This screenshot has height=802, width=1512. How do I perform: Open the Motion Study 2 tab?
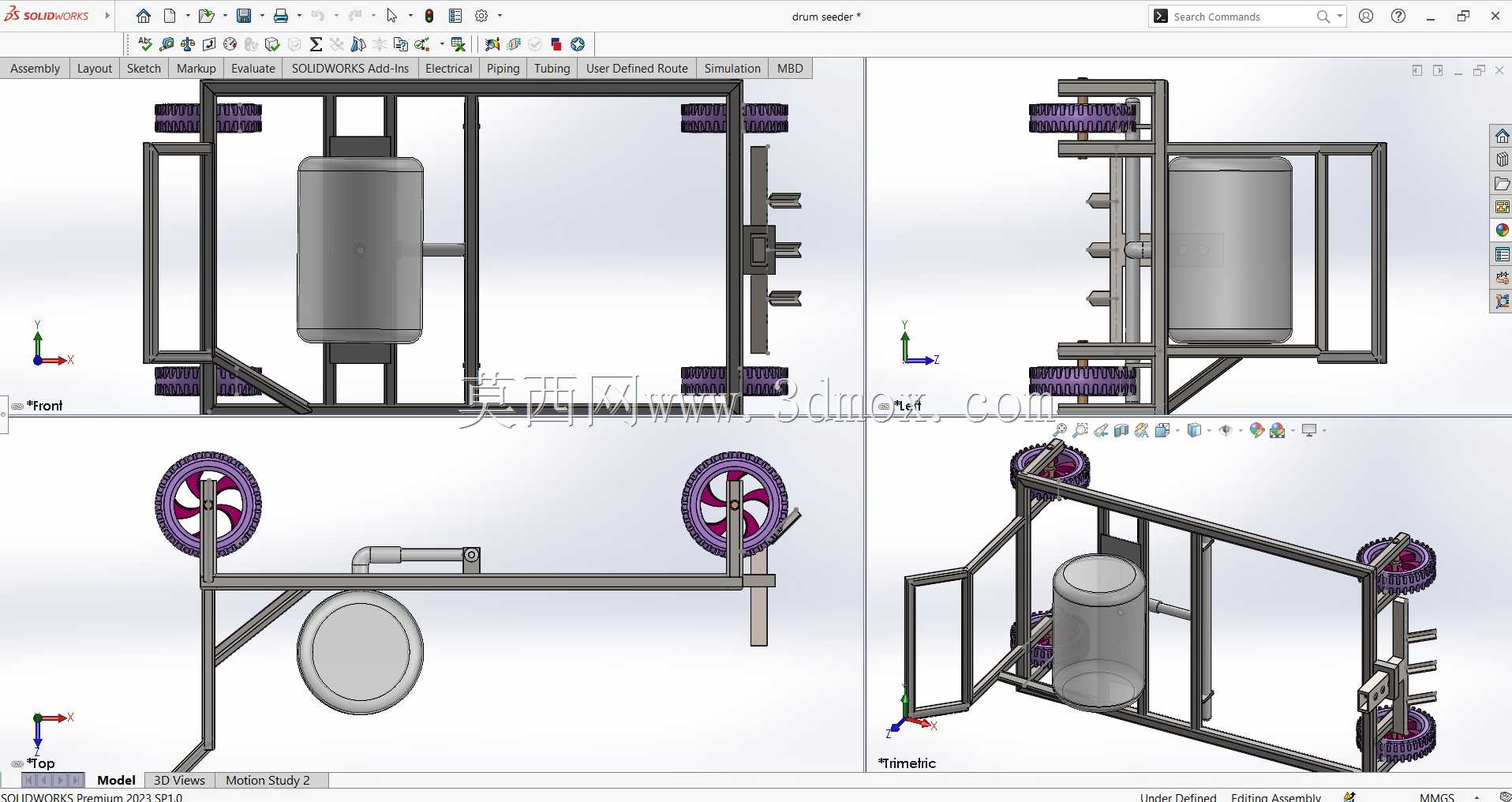pyautogui.click(x=268, y=780)
